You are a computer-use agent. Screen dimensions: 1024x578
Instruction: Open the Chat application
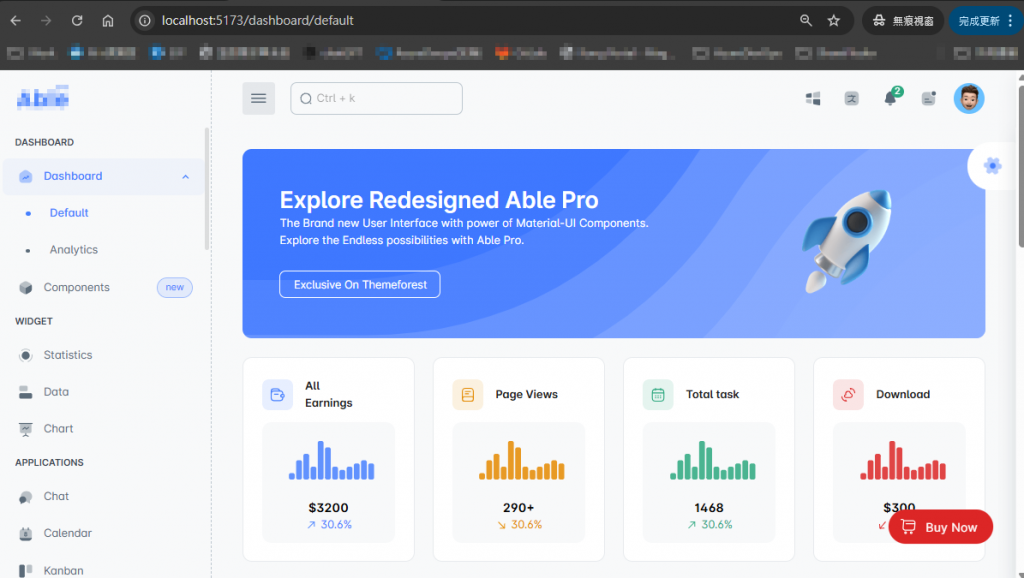click(x=56, y=496)
